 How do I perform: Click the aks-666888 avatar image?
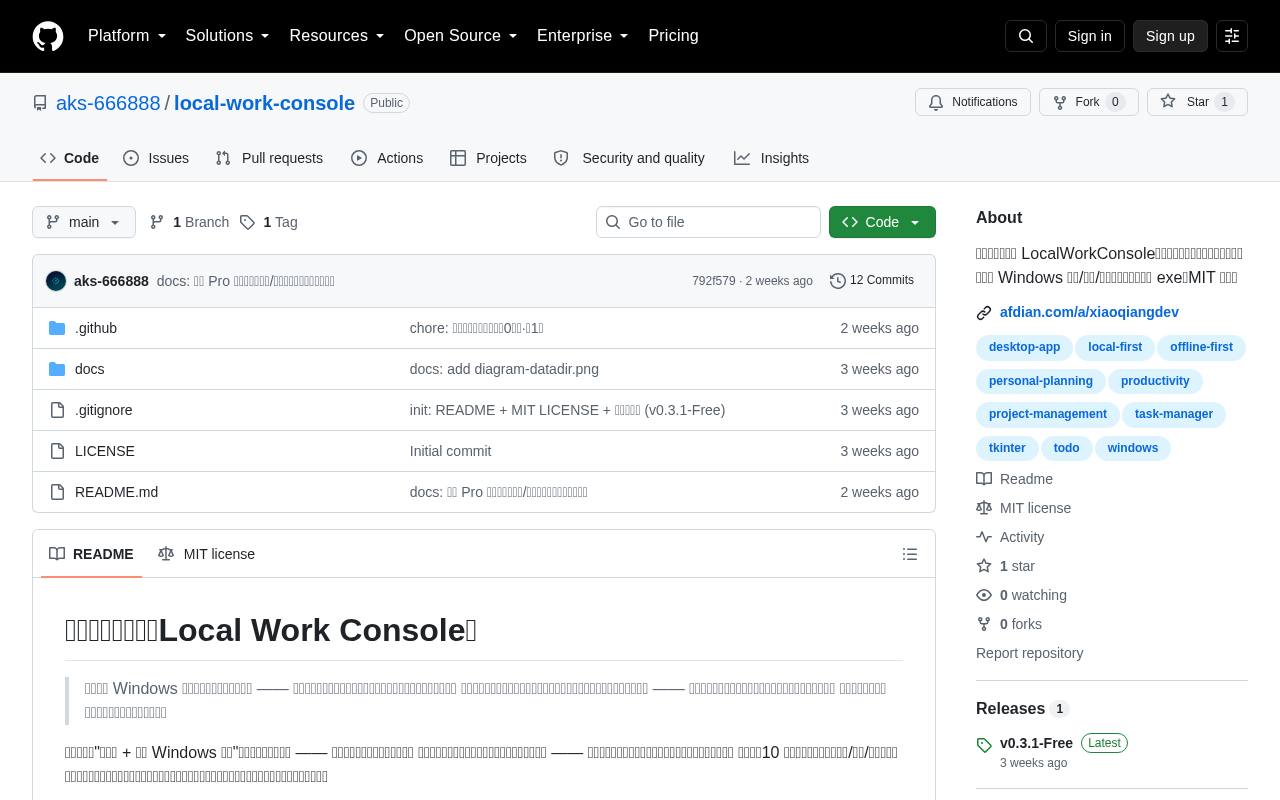(x=56, y=281)
